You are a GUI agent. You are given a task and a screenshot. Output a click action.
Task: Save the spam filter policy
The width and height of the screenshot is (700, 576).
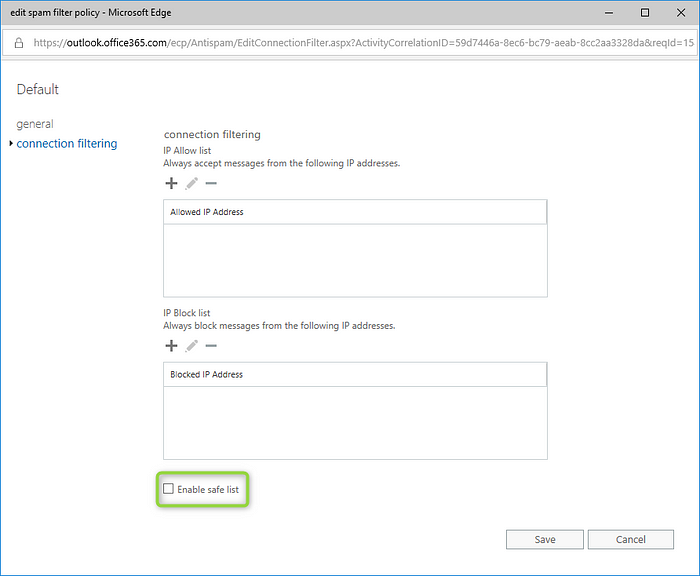pos(545,539)
